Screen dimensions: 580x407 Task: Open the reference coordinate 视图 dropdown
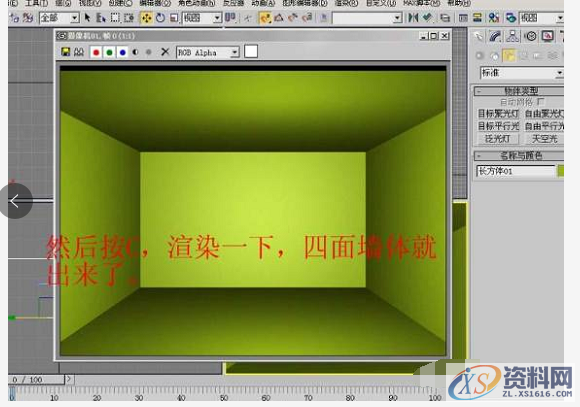[x=202, y=18]
